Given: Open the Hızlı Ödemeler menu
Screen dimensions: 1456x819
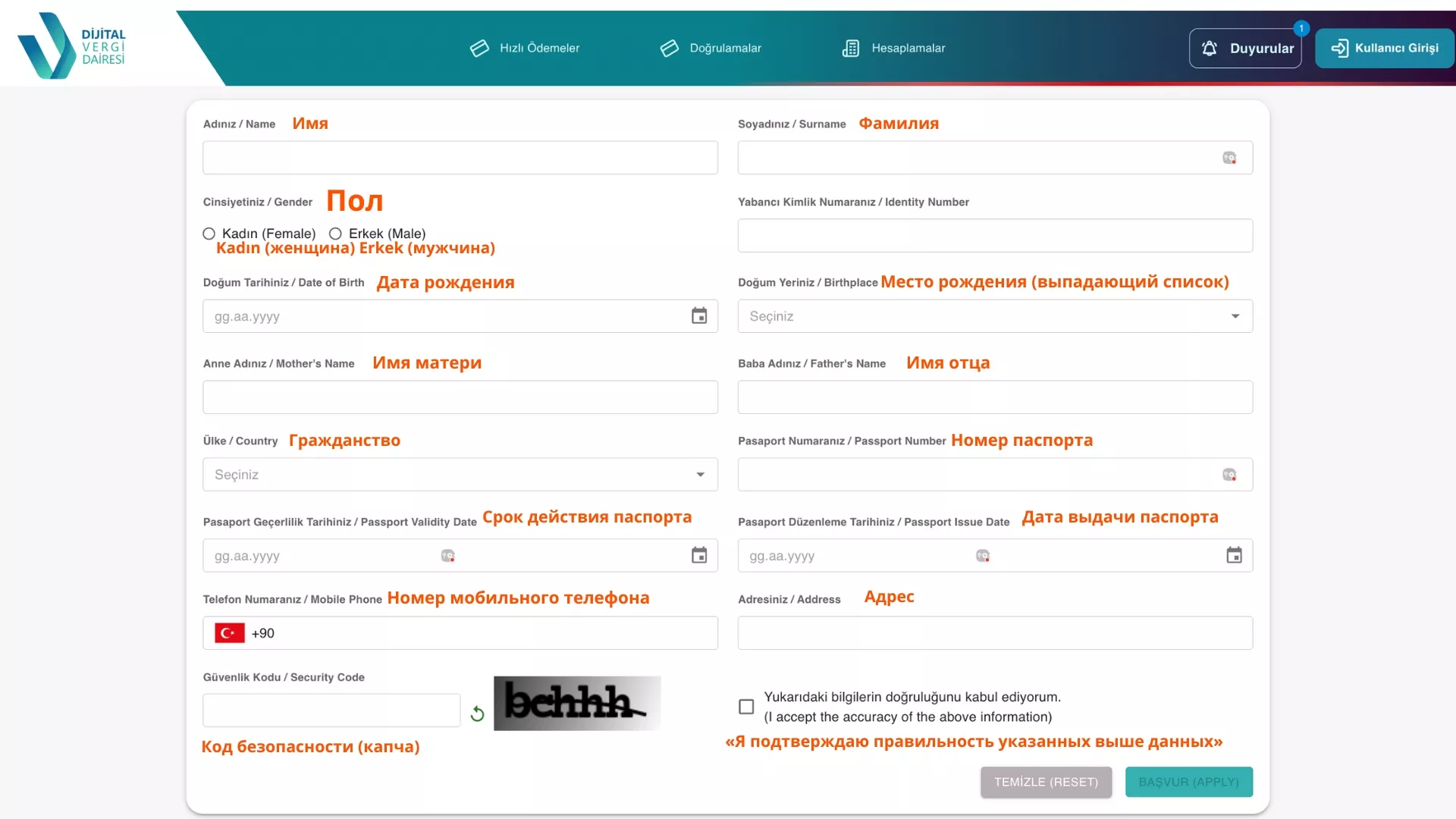Looking at the screenshot, I should (525, 49).
